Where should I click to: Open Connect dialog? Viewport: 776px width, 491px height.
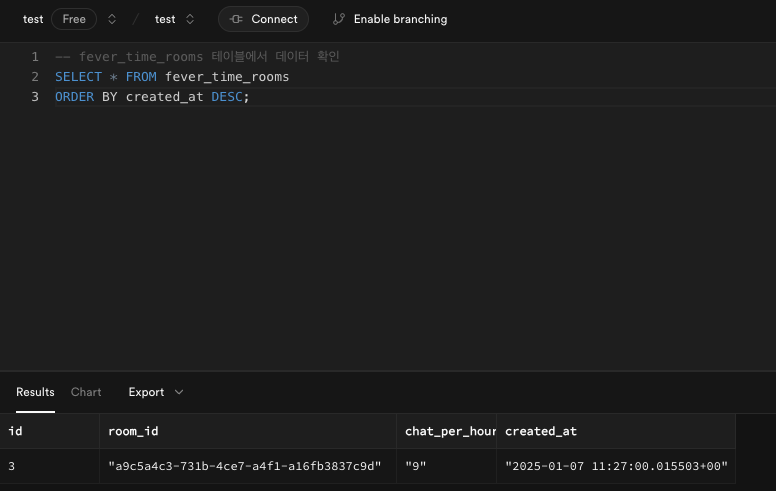(263, 19)
